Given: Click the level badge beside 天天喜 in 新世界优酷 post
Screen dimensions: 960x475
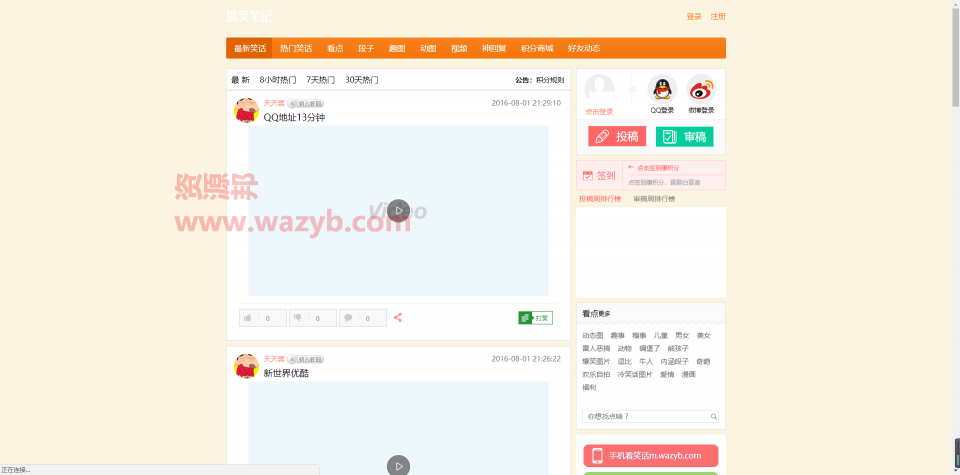Looking at the screenshot, I should [306, 359].
